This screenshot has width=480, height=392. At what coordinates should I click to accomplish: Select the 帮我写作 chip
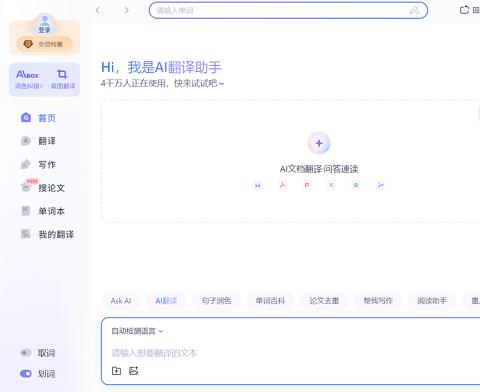[378, 301]
